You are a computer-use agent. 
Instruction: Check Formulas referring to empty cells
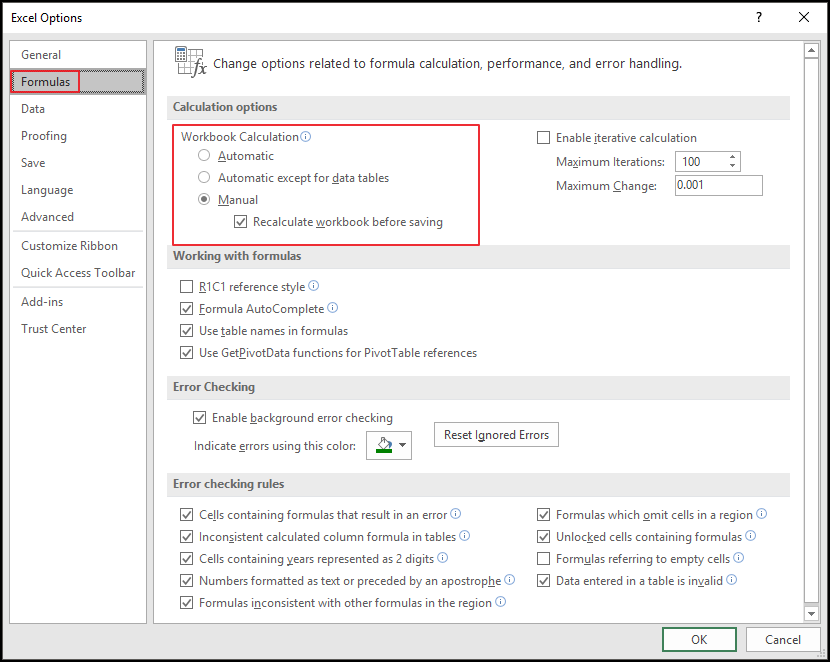tap(543, 558)
